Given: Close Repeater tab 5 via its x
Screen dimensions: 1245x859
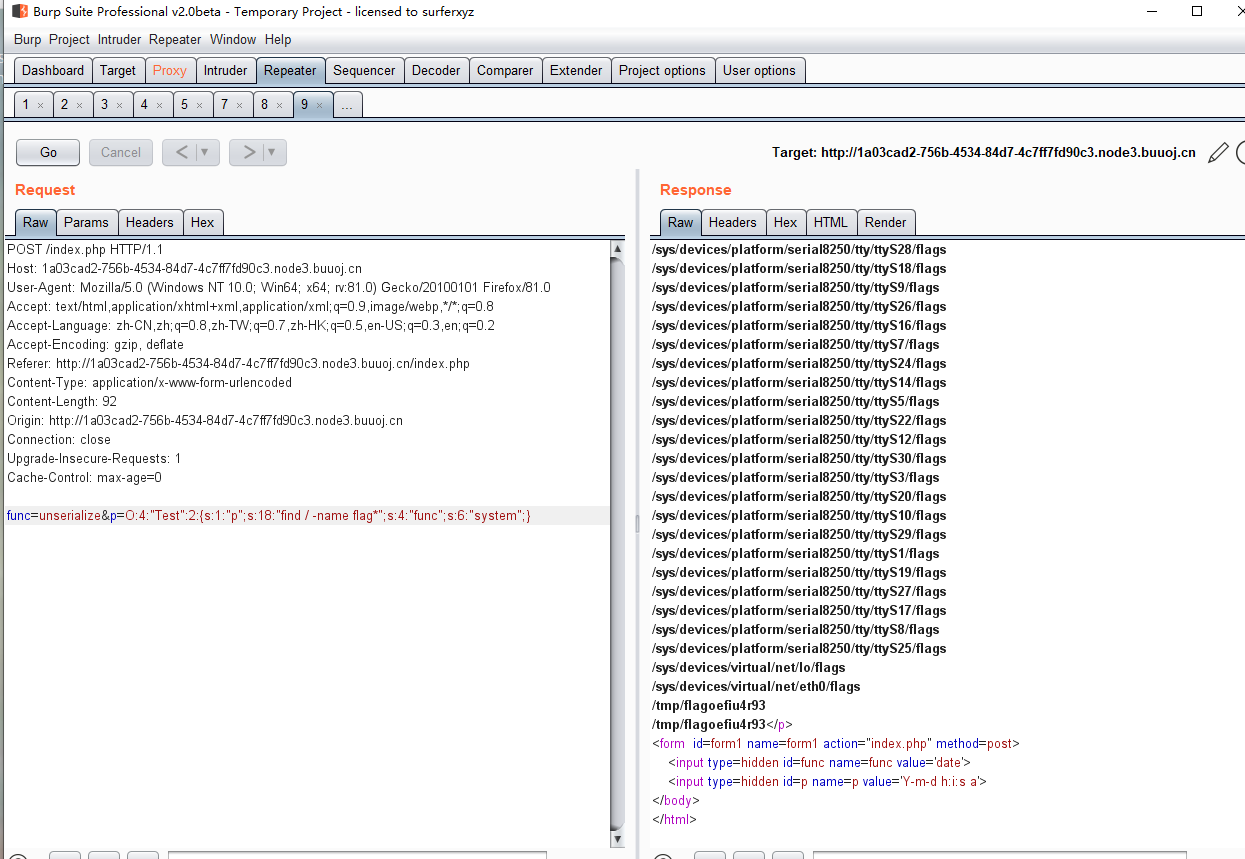Looking at the screenshot, I should coord(199,105).
